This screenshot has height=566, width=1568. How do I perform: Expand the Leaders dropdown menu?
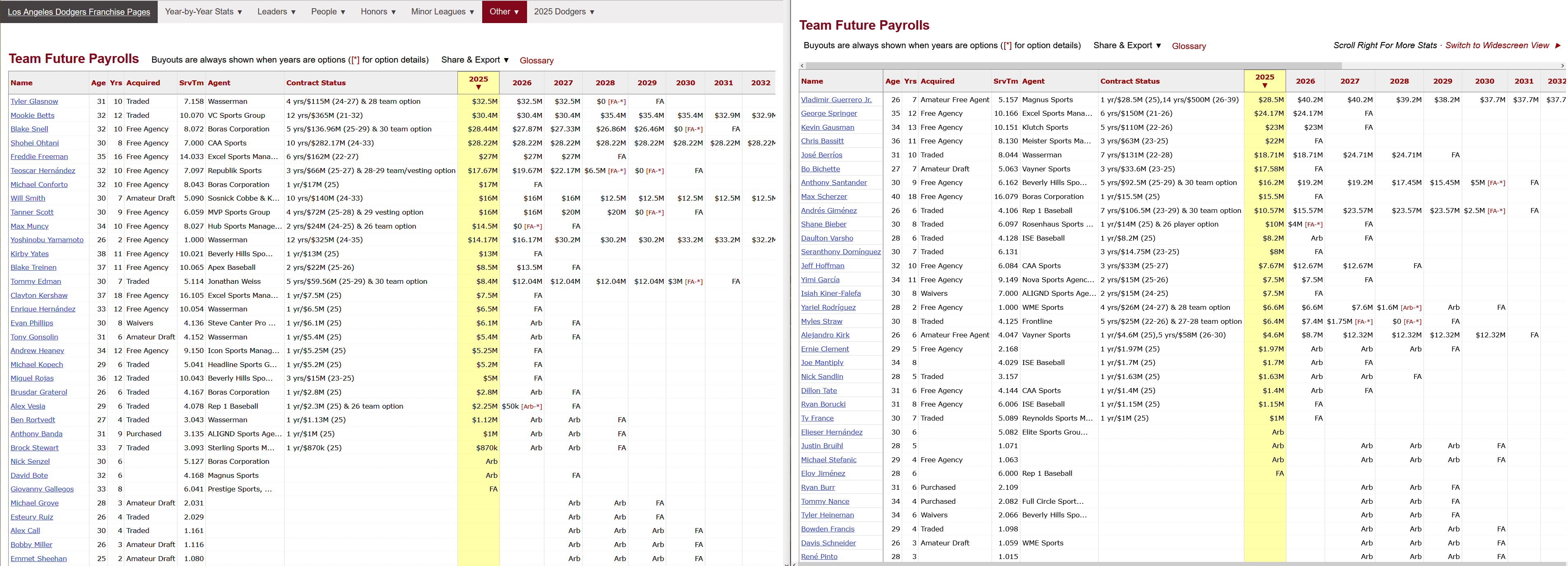coord(276,12)
